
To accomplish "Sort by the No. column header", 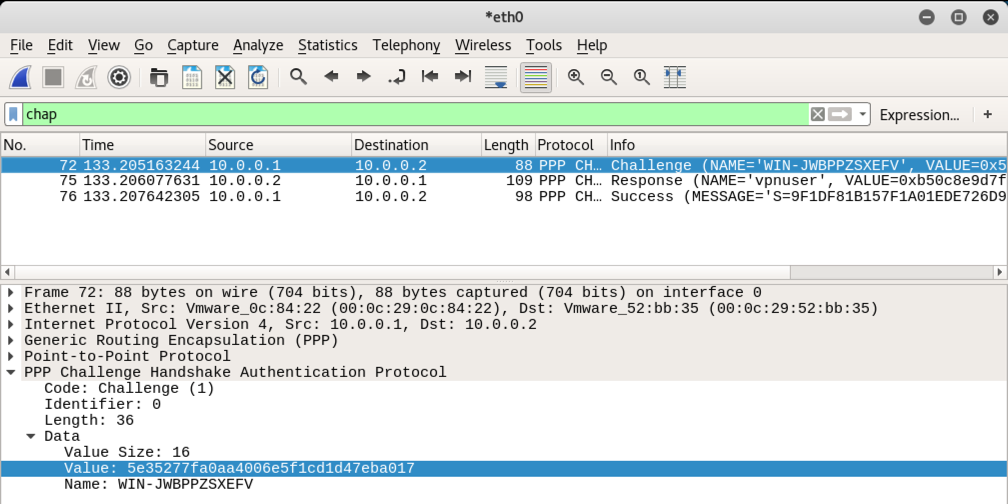I will pos(40,145).
